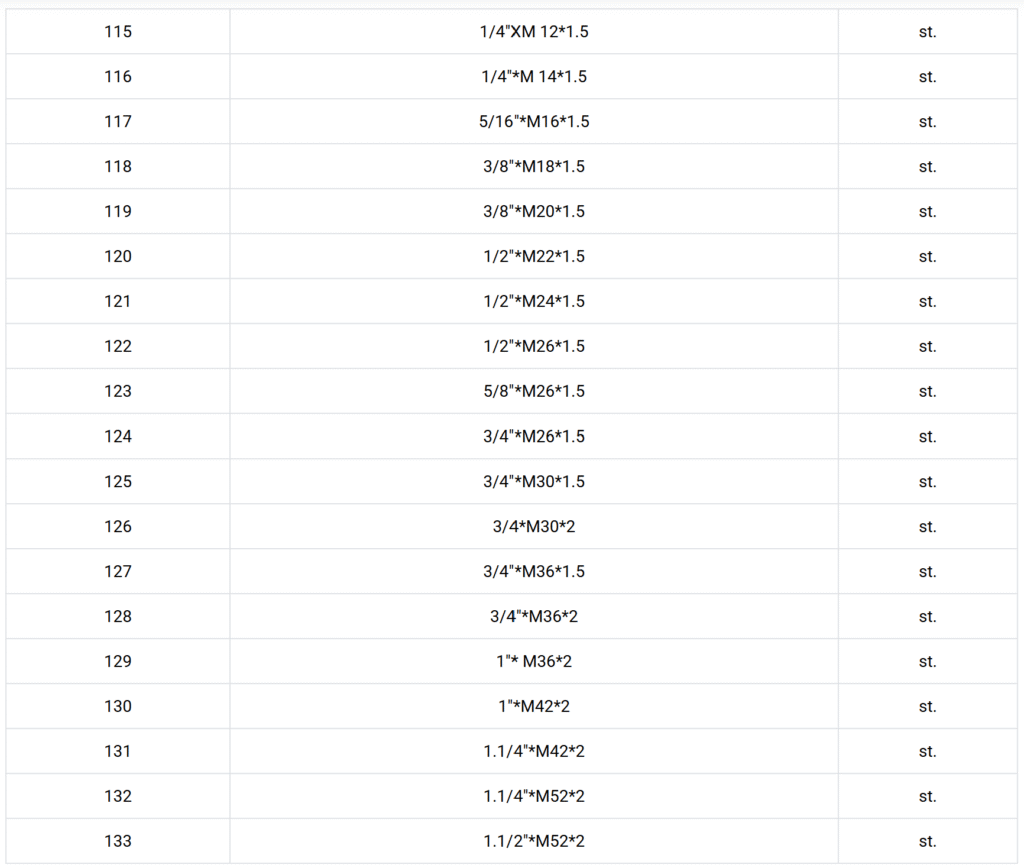Select the 1"* M36*2 size entry

click(533, 662)
